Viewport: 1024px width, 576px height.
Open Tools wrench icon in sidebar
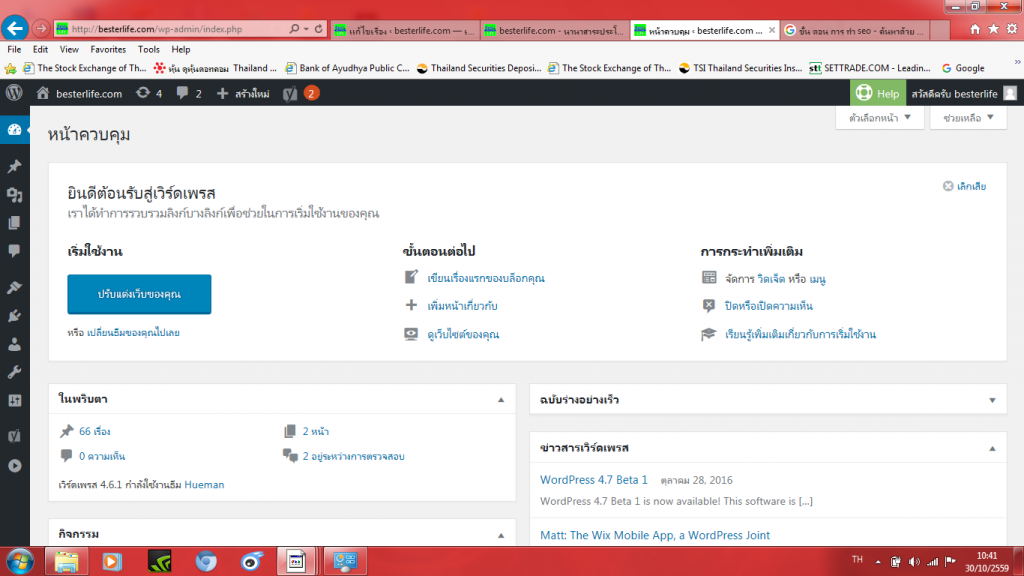14,372
